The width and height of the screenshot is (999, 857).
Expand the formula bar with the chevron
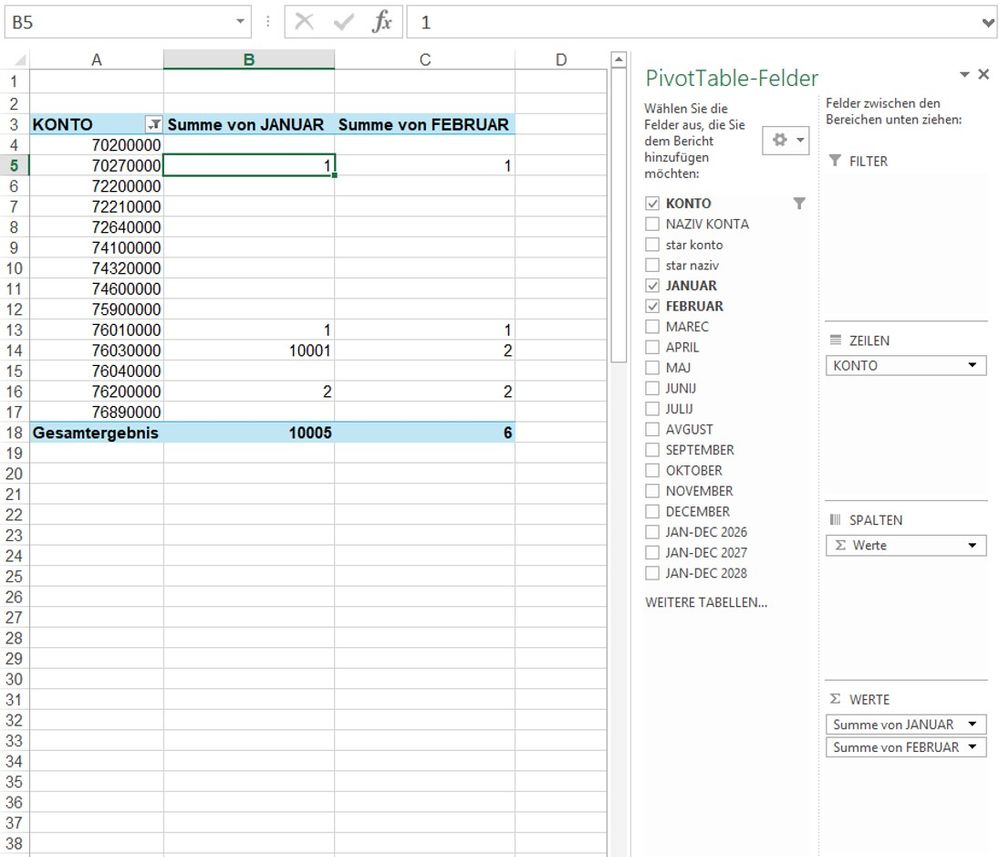coord(988,23)
